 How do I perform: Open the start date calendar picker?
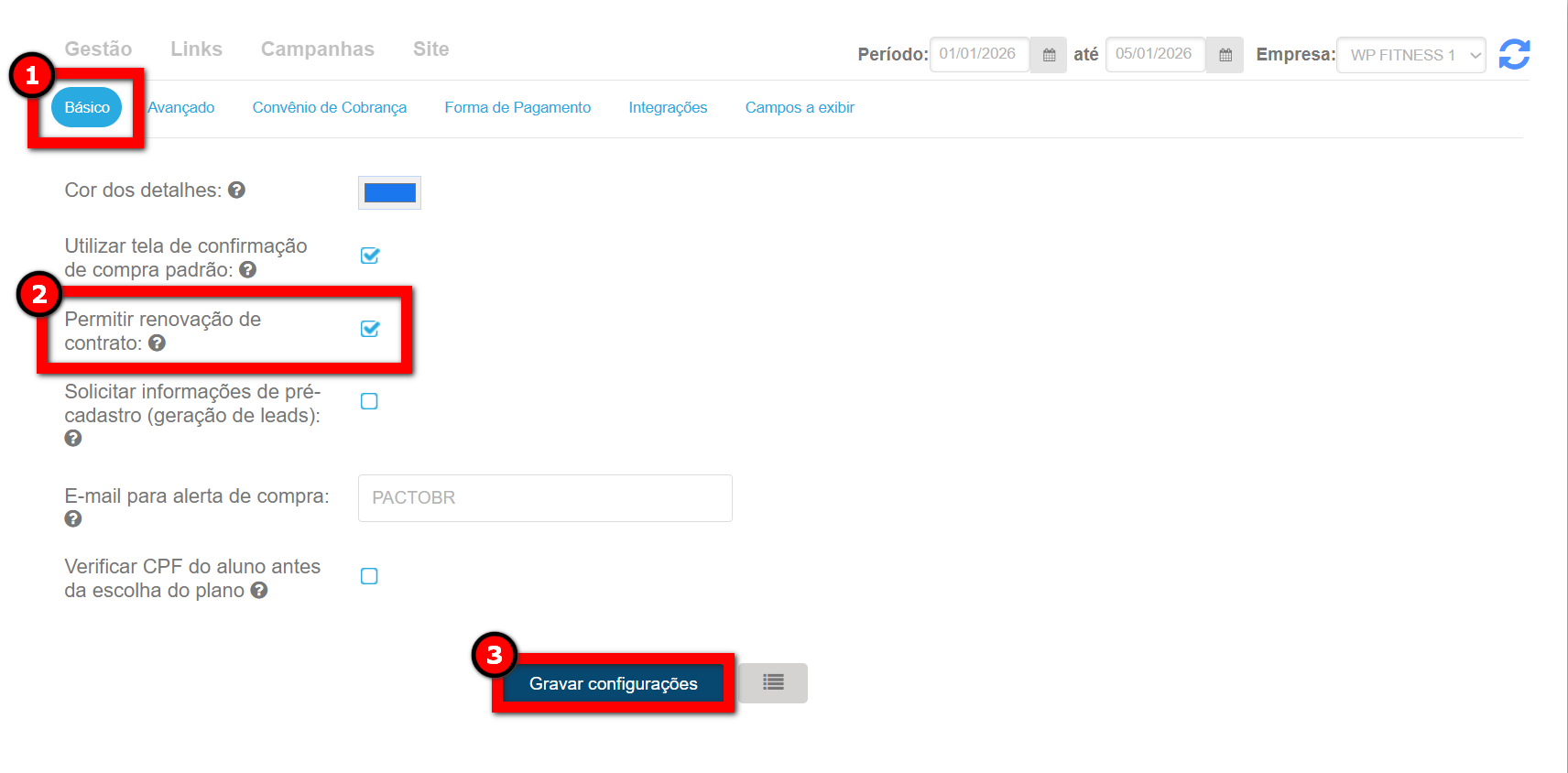coord(1049,55)
